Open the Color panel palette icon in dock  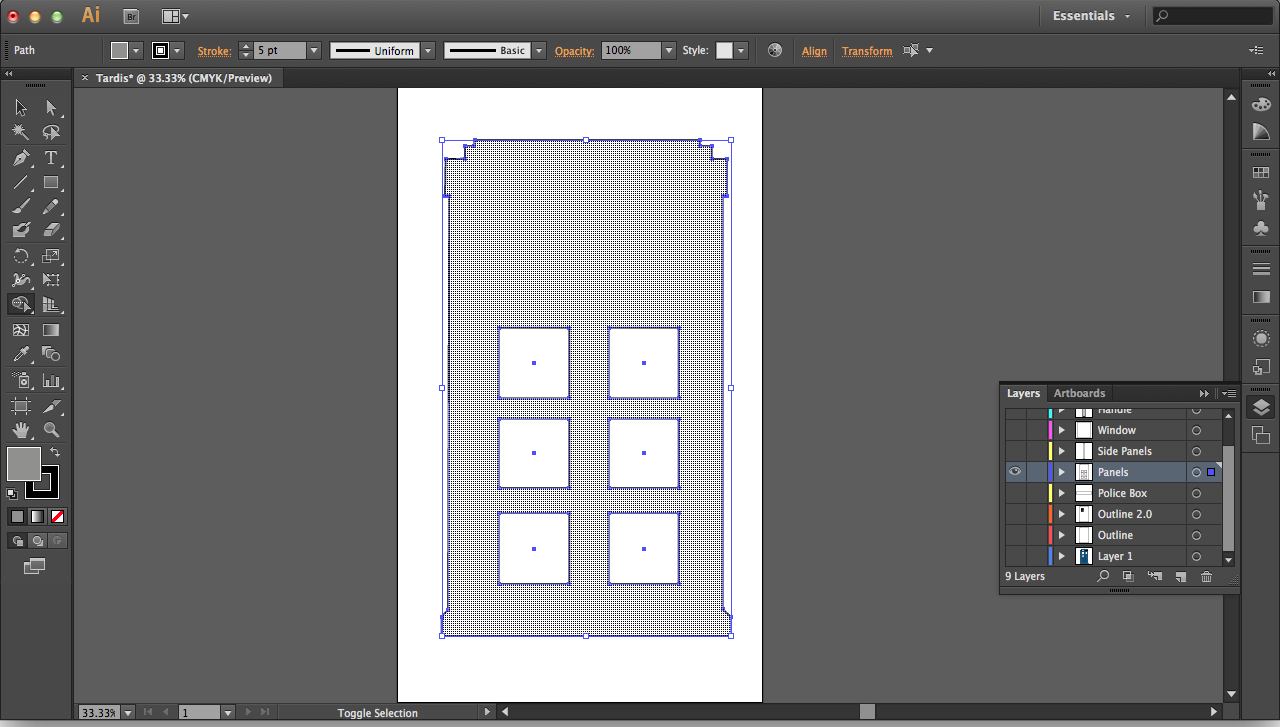point(1261,104)
